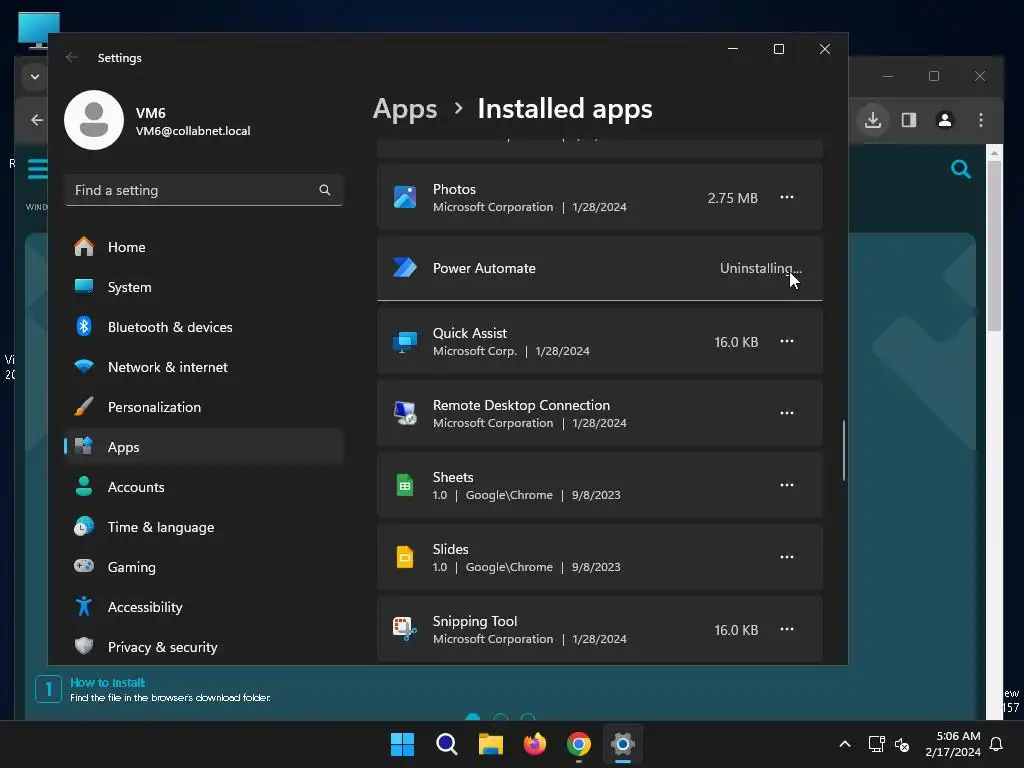The width and height of the screenshot is (1024, 768).
Task: Open Accessibility settings
Action: tap(204, 607)
